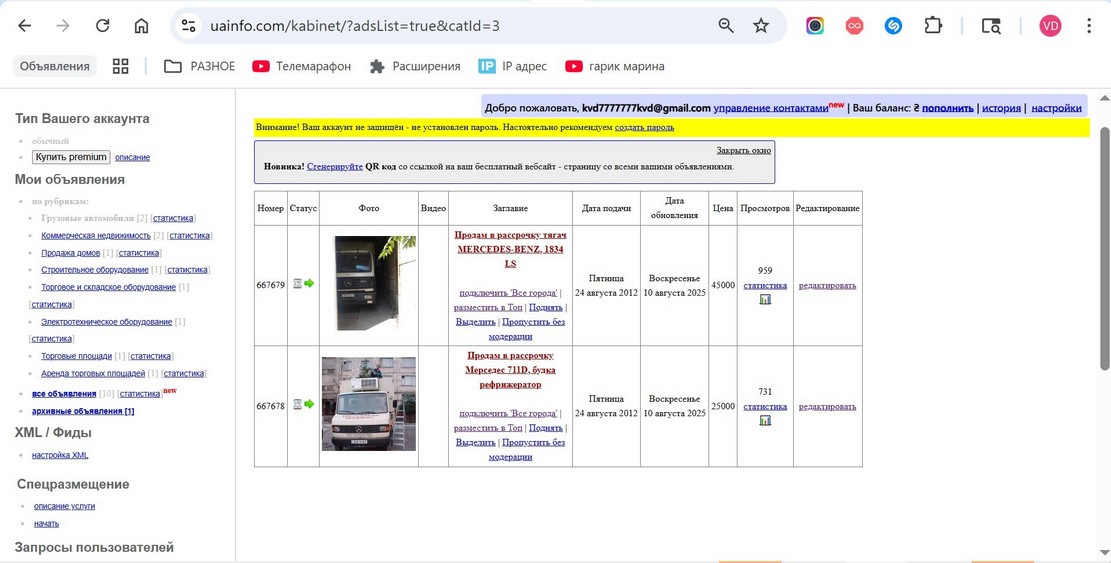Bookmark this page with the star icon
Viewport: 1111px width, 563px height.
click(761, 26)
